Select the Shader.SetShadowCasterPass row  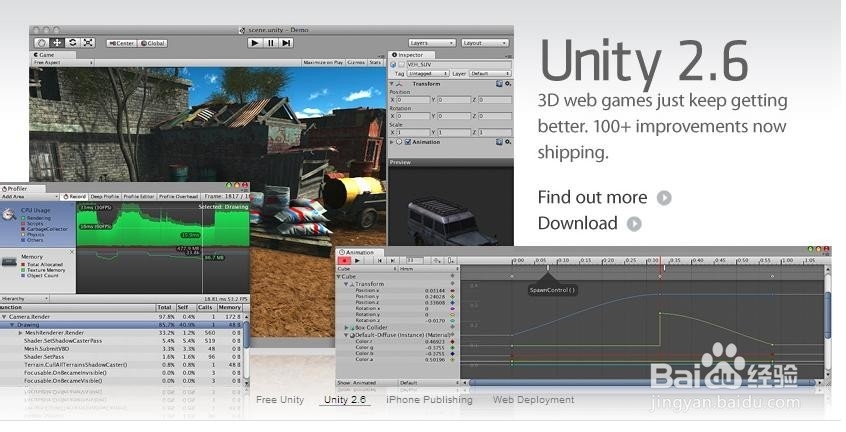click(122, 341)
